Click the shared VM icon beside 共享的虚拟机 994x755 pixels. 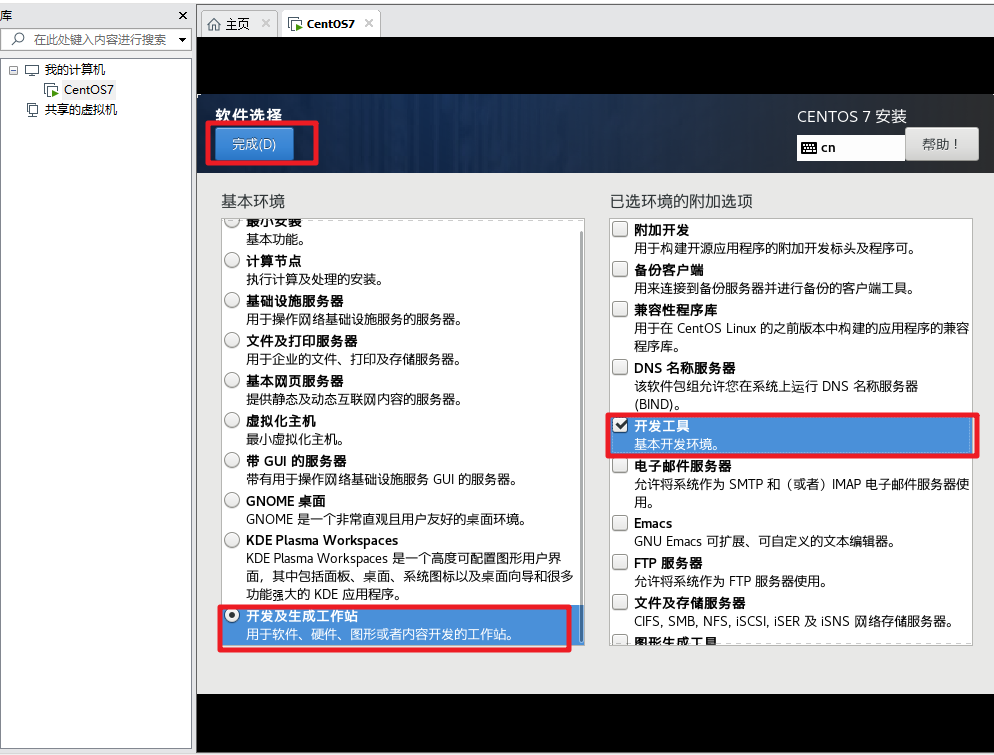click(32, 110)
